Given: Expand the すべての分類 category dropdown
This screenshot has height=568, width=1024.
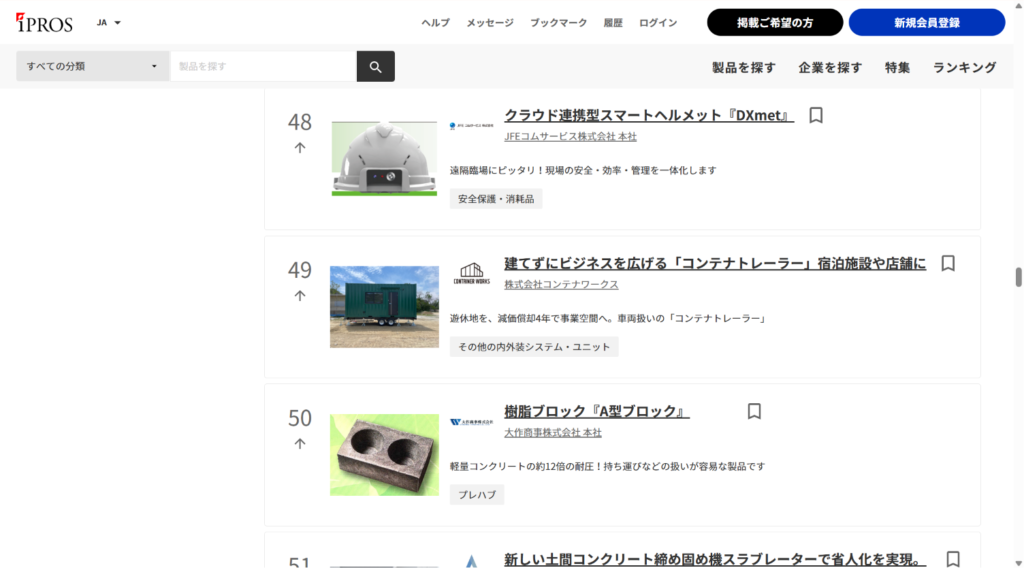Looking at the screenshot, I should tap(92, 66).
